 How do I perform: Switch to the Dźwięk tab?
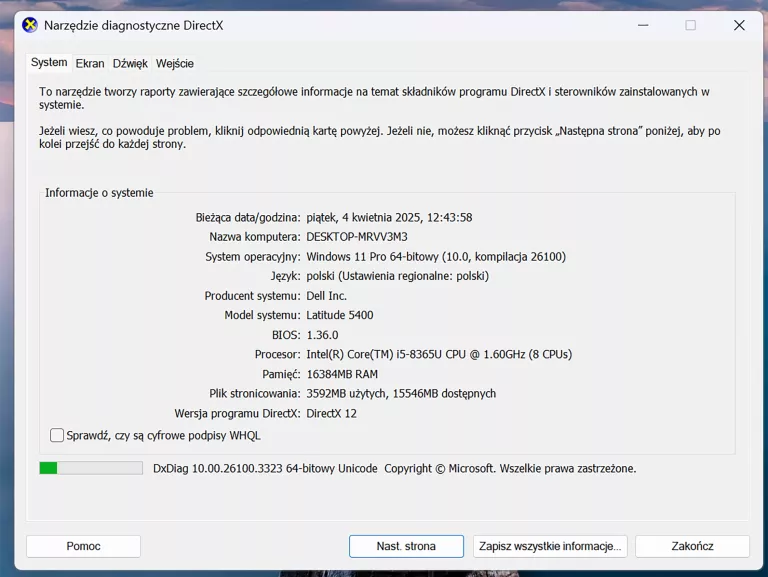coord(130,64)
